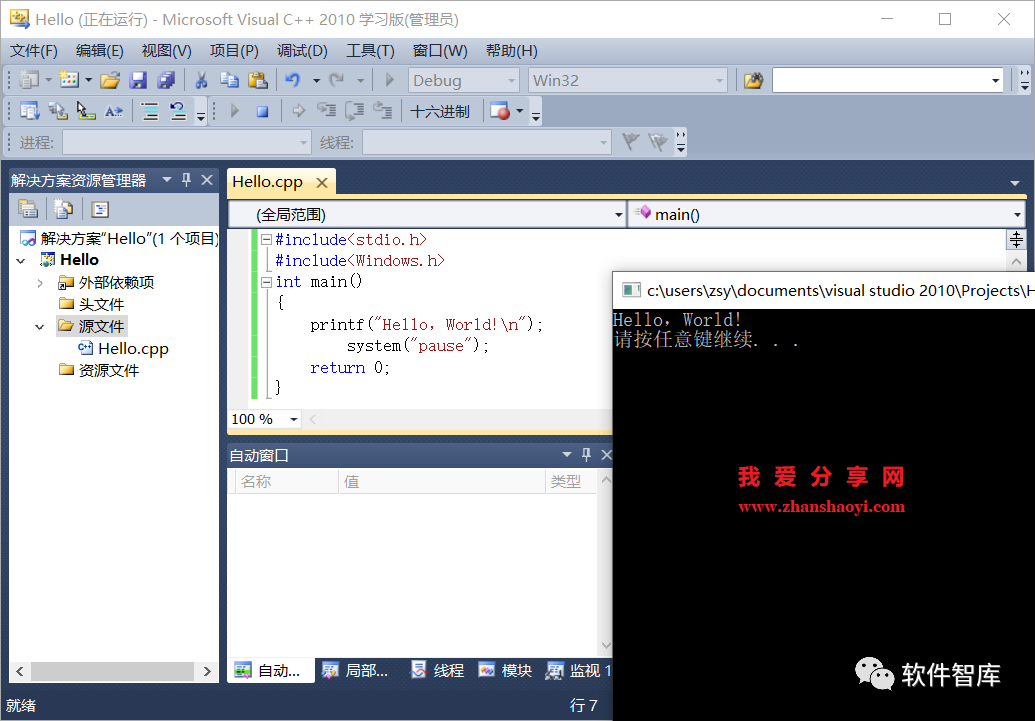Switch to the 线程 bottom tab
The width and height of the screenshot is (1035, 721).
pos(438,670)
